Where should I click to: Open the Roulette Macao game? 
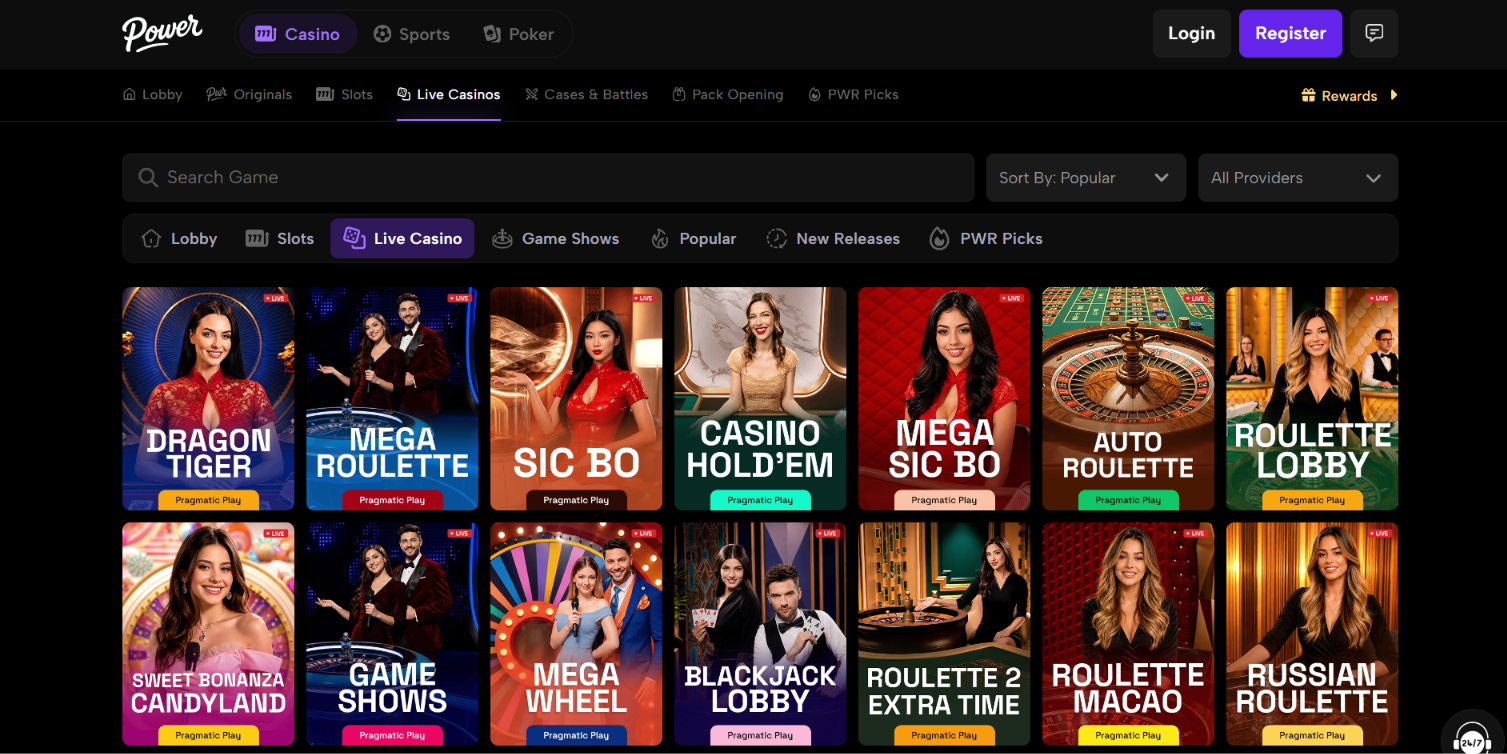click(x=1128, y=634)
